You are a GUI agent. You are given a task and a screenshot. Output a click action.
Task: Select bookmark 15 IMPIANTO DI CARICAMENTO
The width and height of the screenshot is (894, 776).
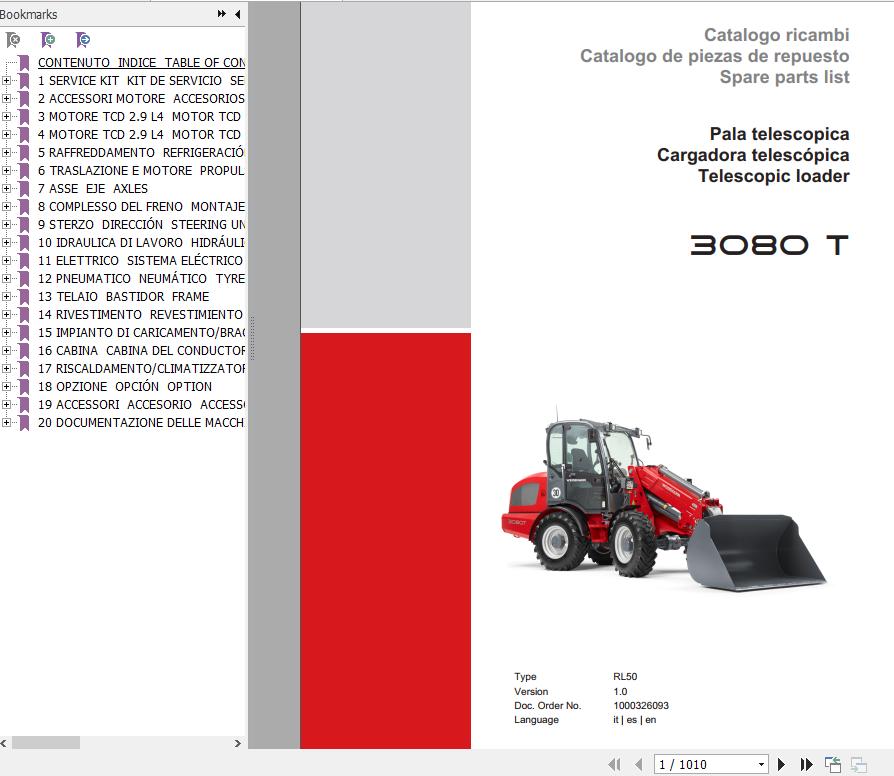[141, 332]
